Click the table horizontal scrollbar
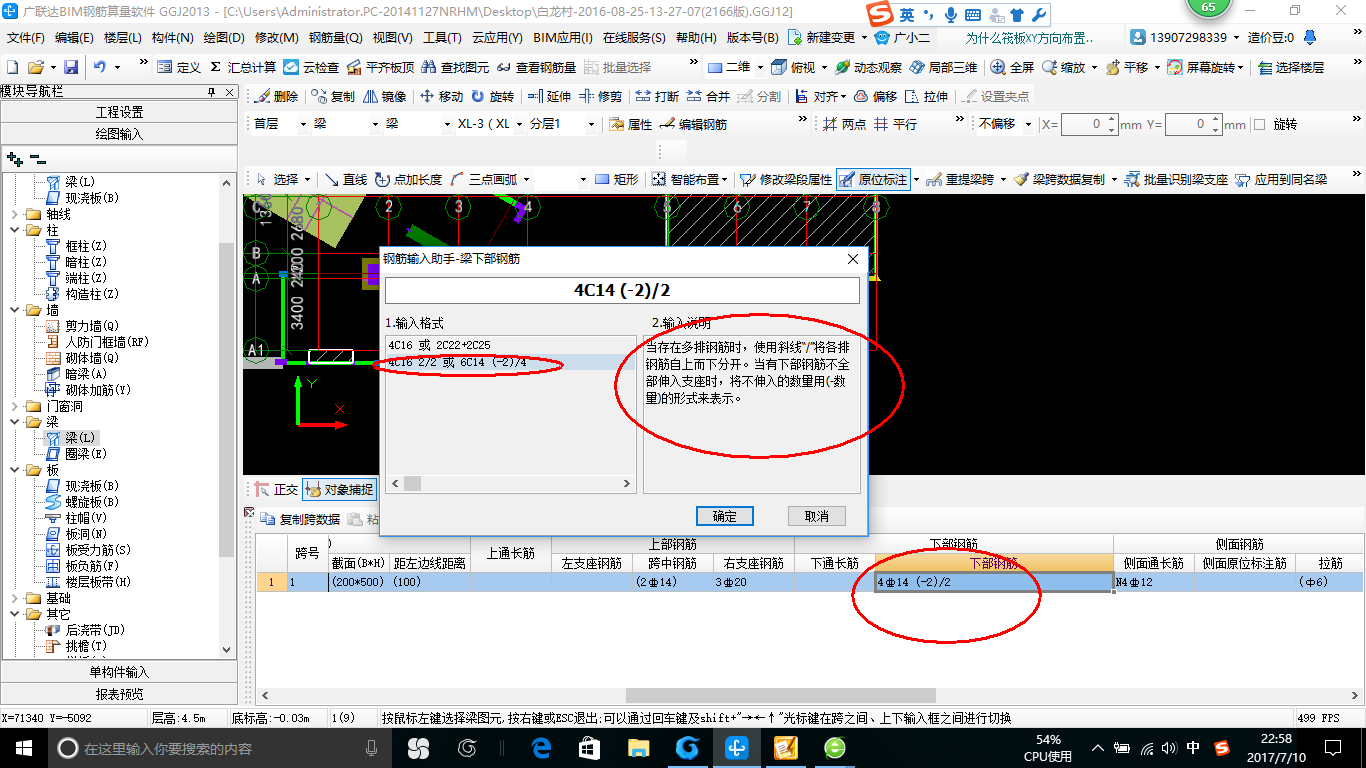The image size is (1366, 768). (780, 695)
